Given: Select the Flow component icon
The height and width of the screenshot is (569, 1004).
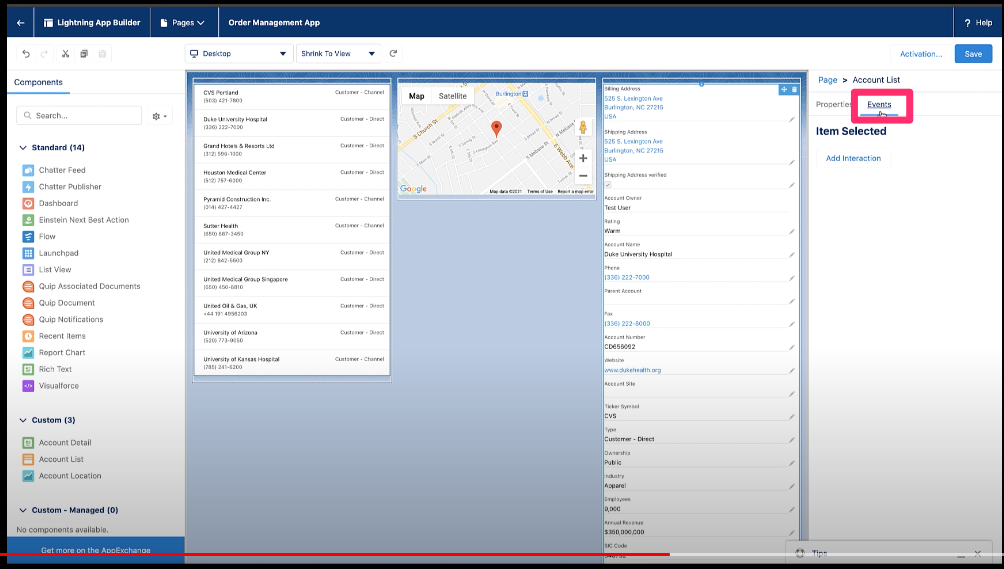Looking at the screenshot, I should coord(28,237).
